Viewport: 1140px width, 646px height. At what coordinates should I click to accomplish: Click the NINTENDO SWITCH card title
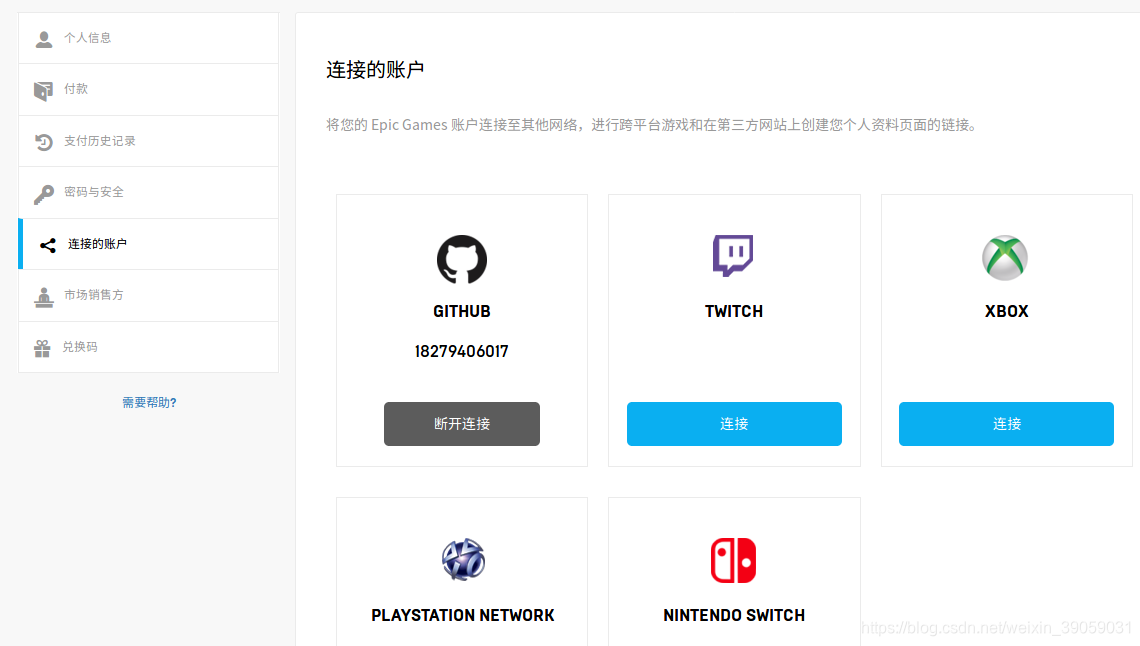click(x=734, y=615)
